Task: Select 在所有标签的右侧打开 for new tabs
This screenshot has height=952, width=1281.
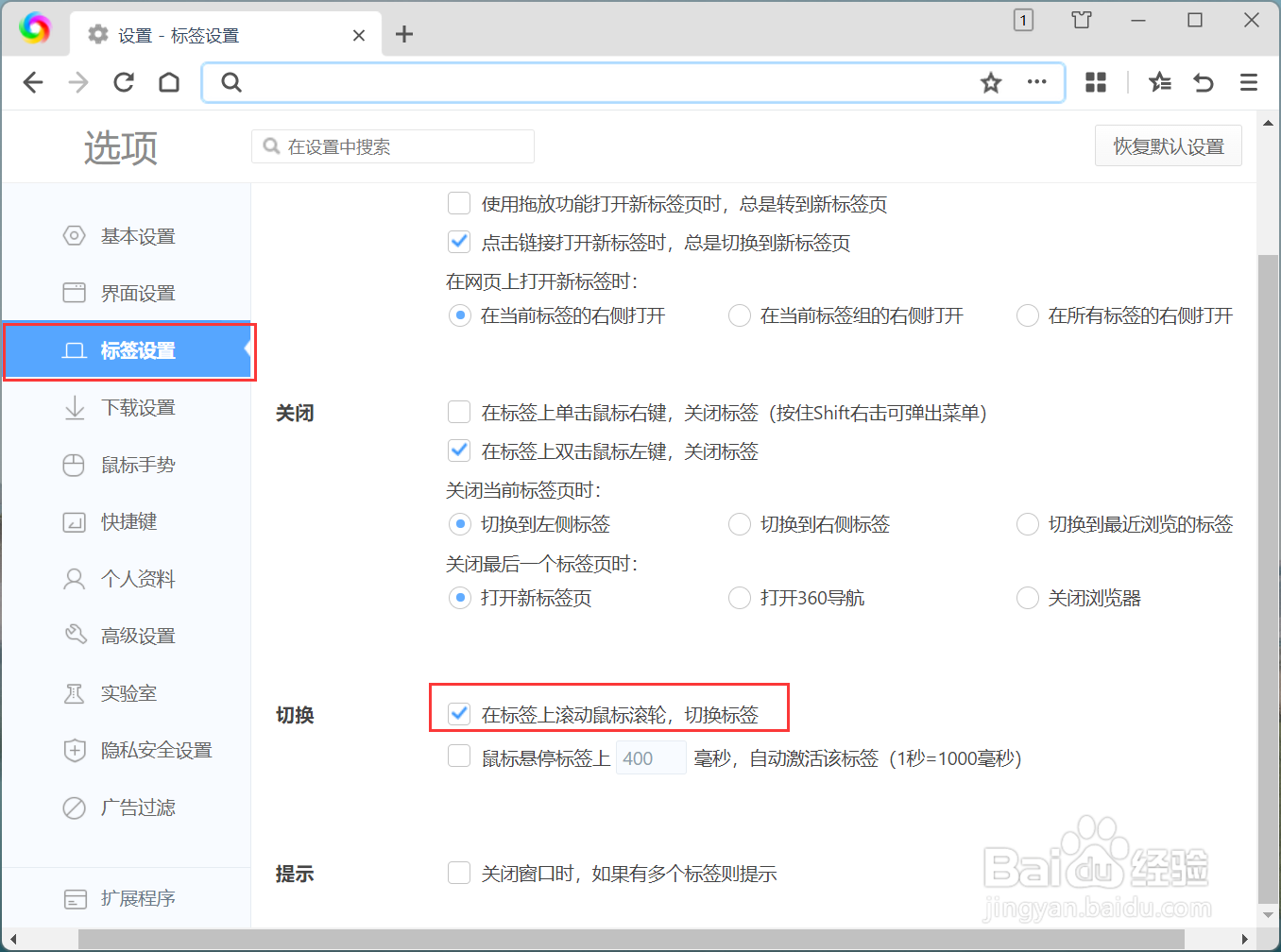Action: point(1028,315)
